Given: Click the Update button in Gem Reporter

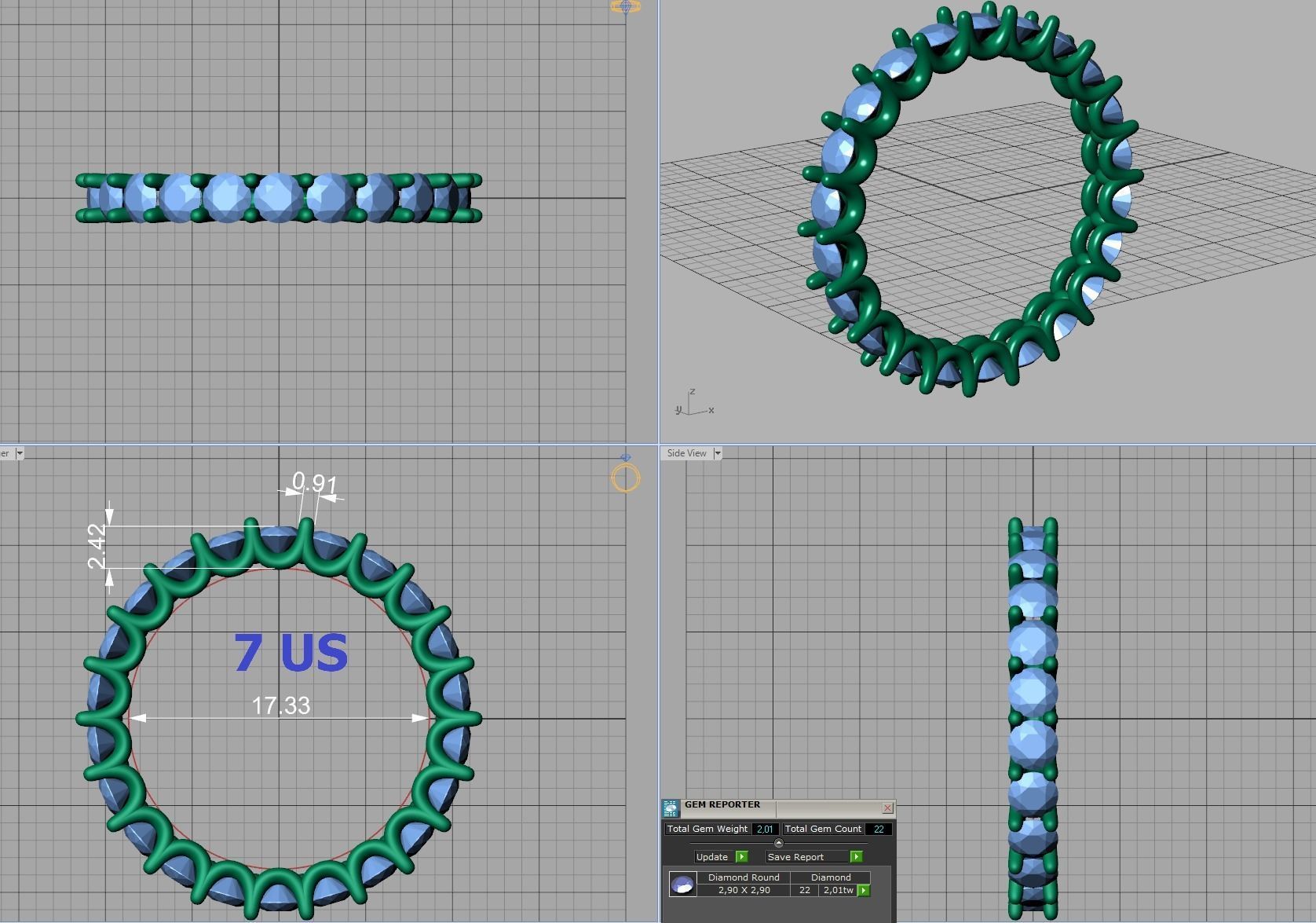Looking at the screenshot, I should pos(713,857).
